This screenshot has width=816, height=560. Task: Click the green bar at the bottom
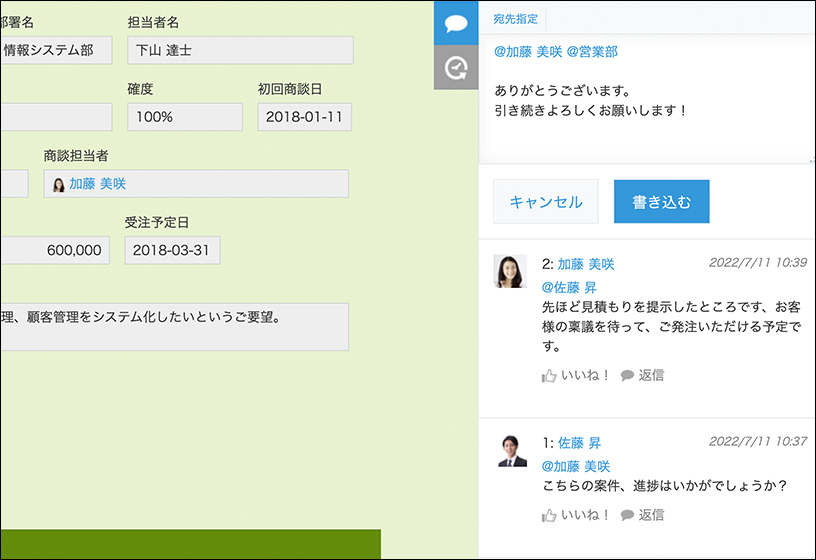(x=190, y=544)
